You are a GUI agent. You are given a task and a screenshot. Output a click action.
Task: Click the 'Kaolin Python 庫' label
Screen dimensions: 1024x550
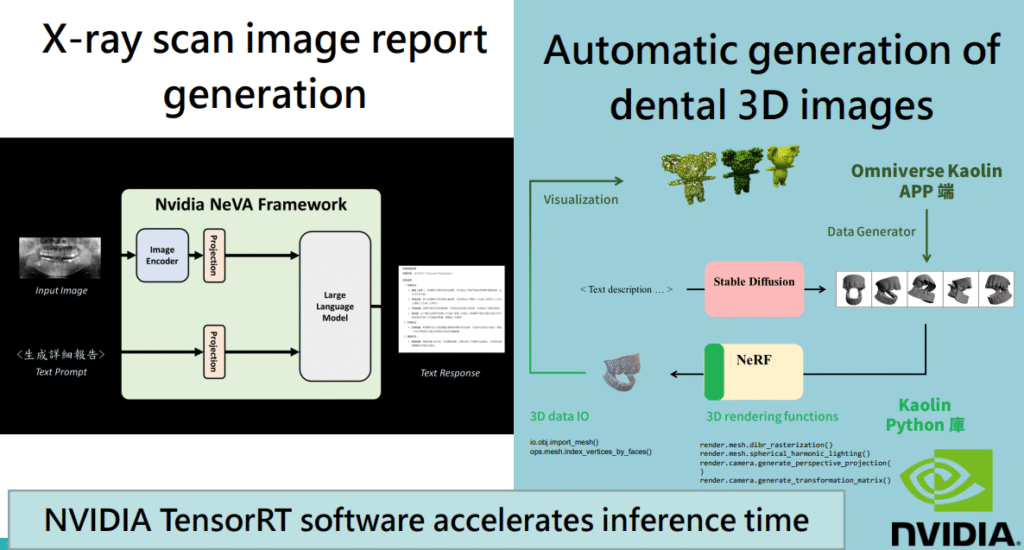[x=925, y=415]
